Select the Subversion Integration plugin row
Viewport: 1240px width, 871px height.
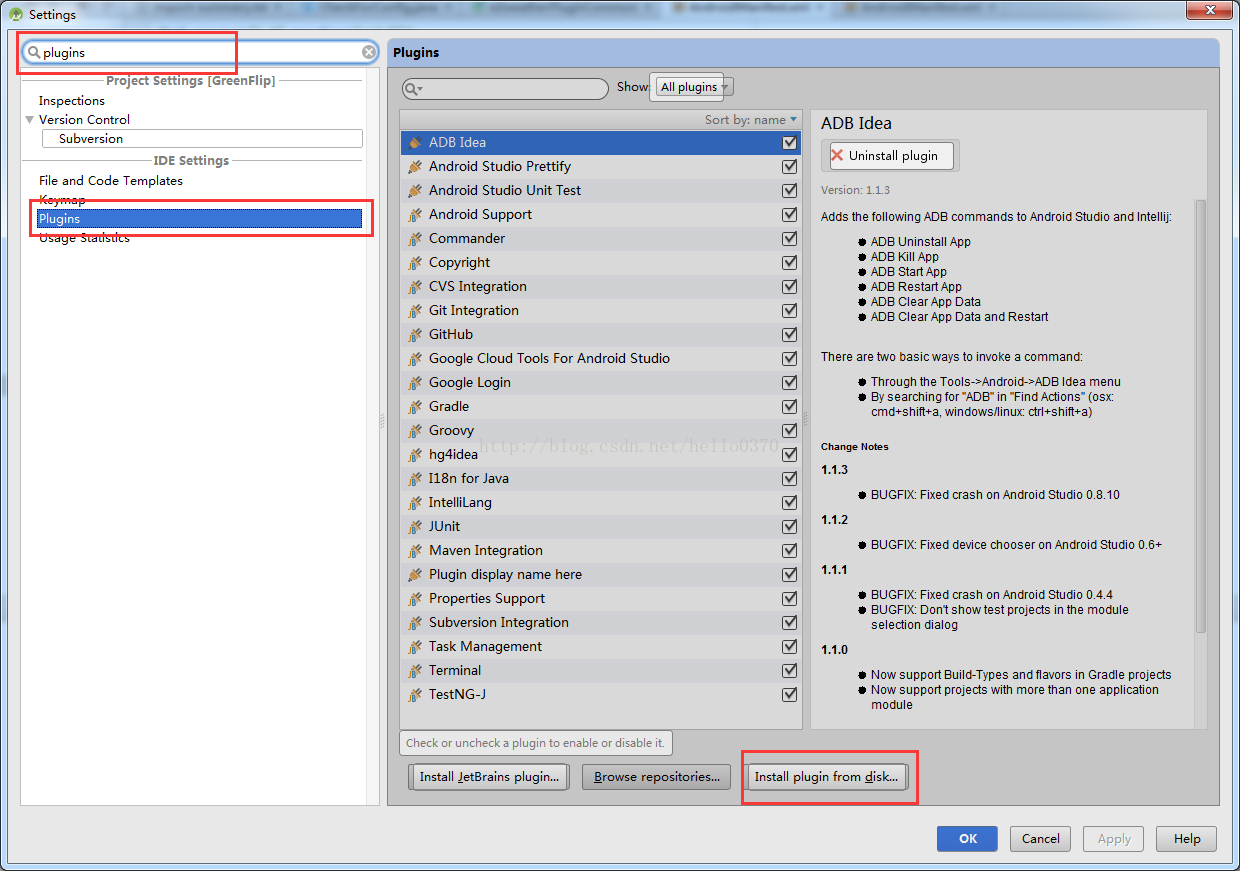(601, 622)
